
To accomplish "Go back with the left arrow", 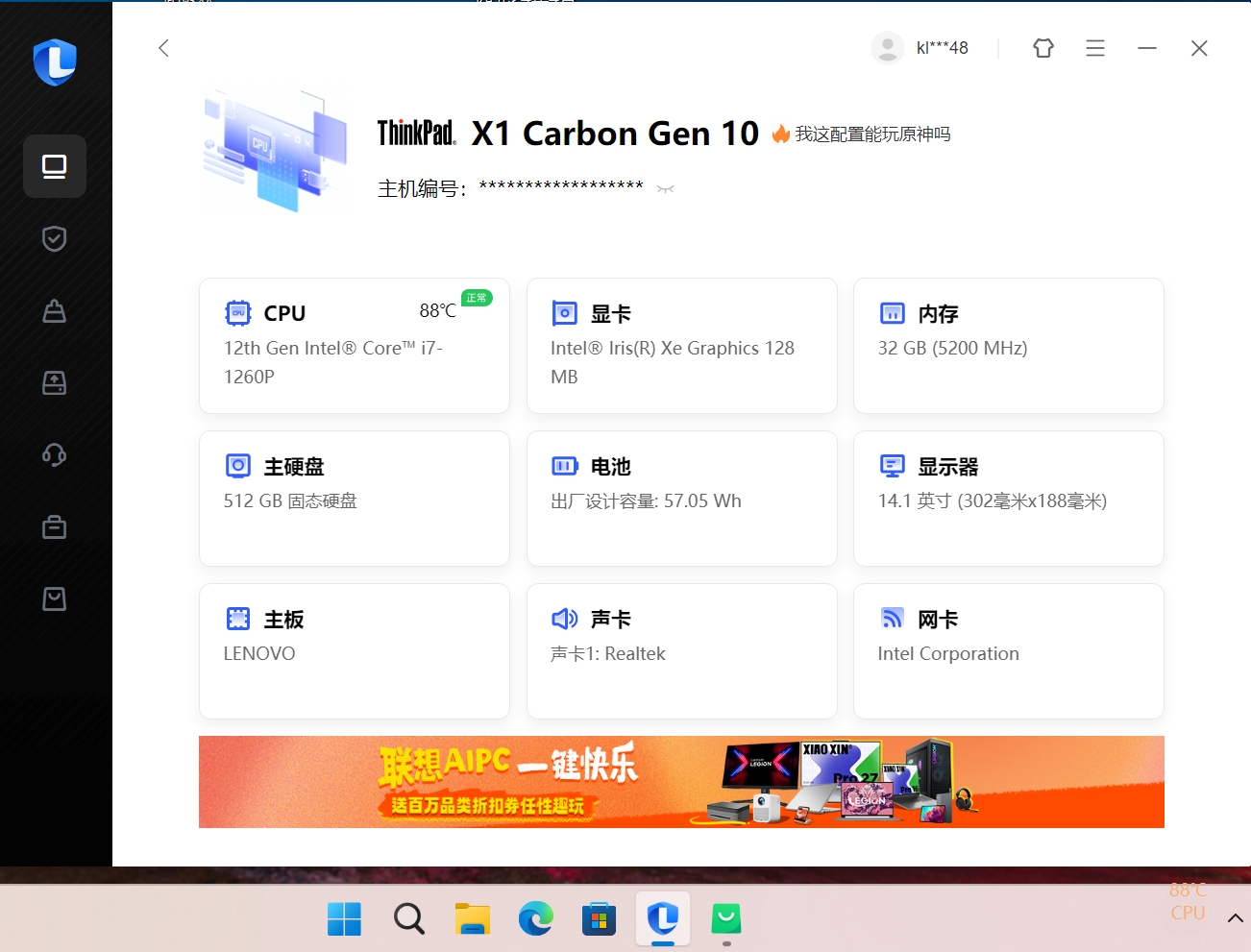I will 163,48.
